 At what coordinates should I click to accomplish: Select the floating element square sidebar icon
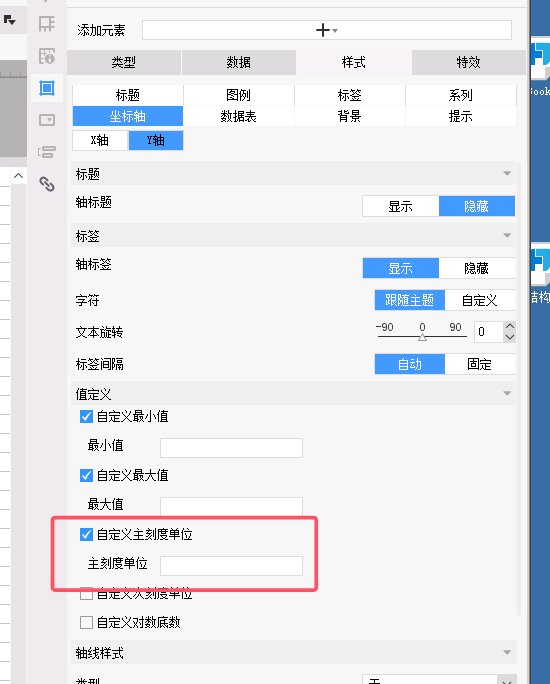[47, 88]
